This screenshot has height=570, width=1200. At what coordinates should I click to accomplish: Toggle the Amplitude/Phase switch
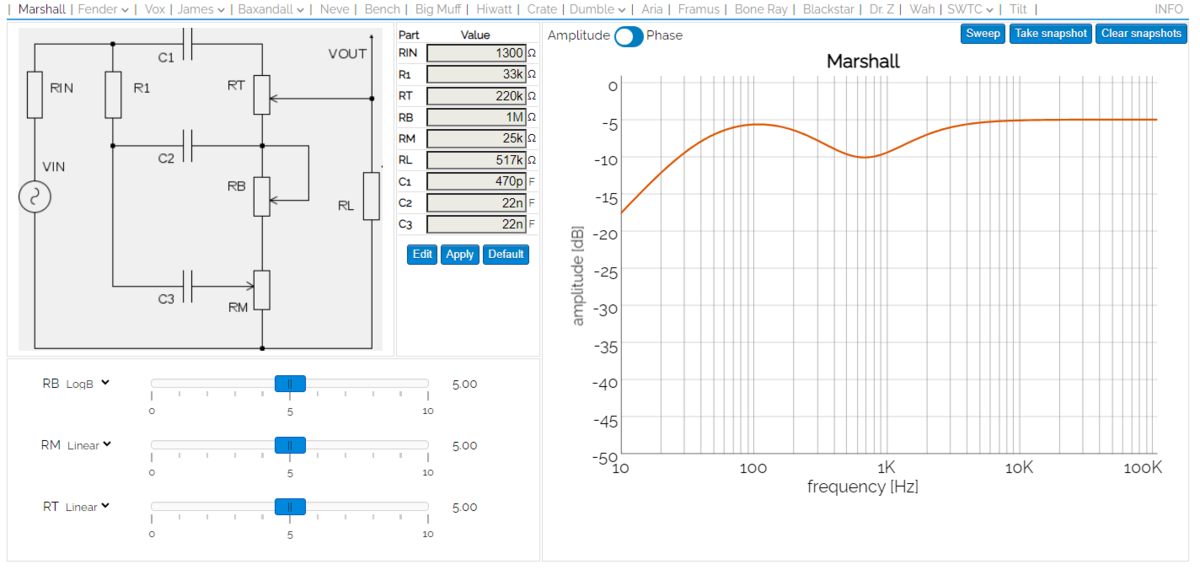tap(629, 36)
